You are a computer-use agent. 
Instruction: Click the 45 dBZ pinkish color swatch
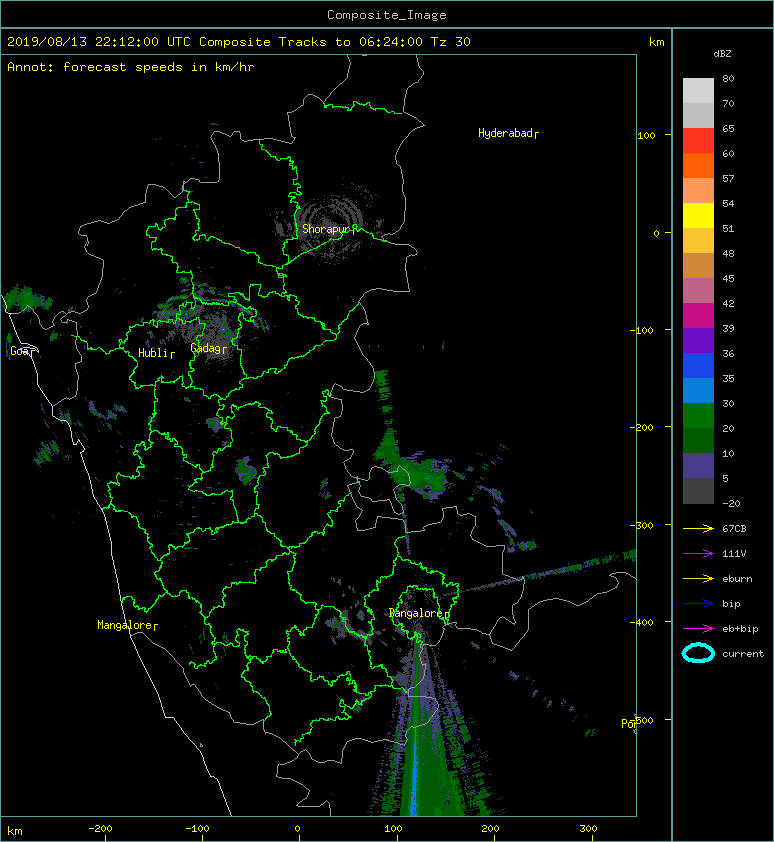[x=698, y=291]
